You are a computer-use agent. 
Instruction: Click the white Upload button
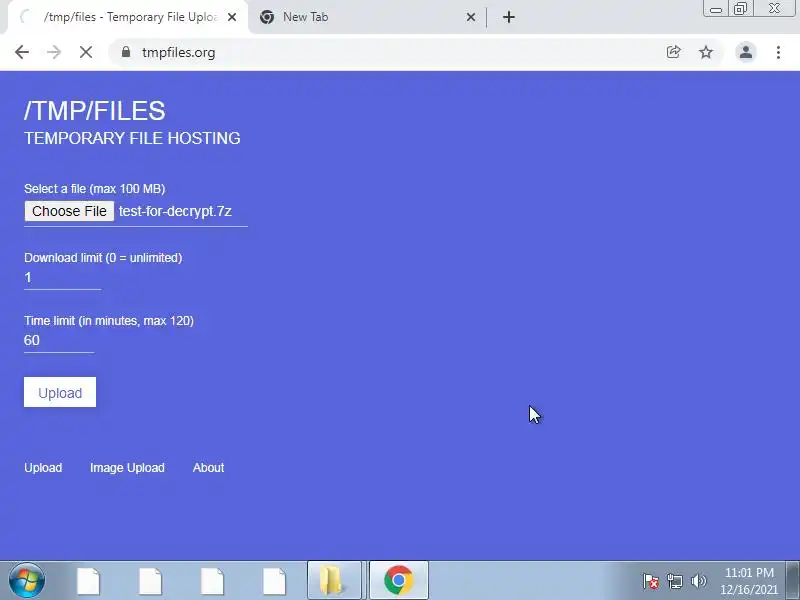(x=60, y=392)
